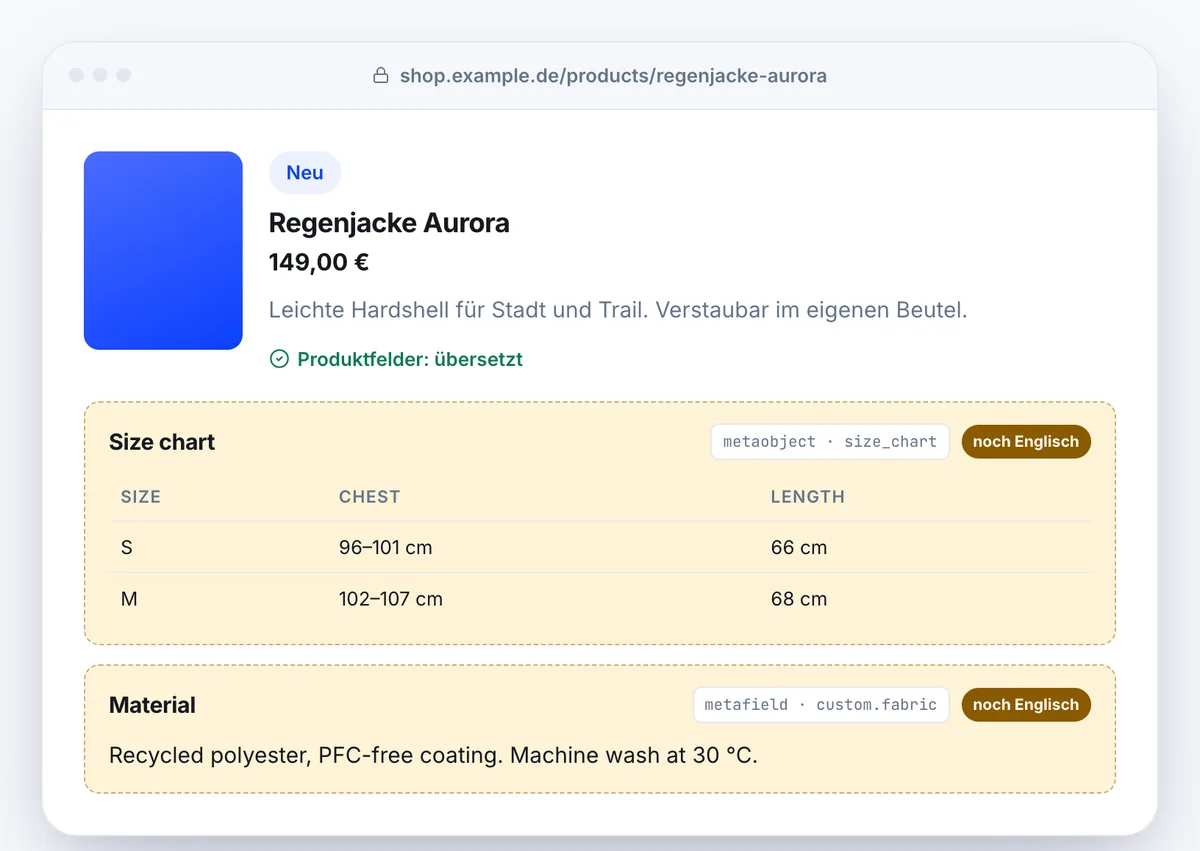Screen dimensions: 1200x851
Task: Click size cell "S"
Action: [127, 548]
